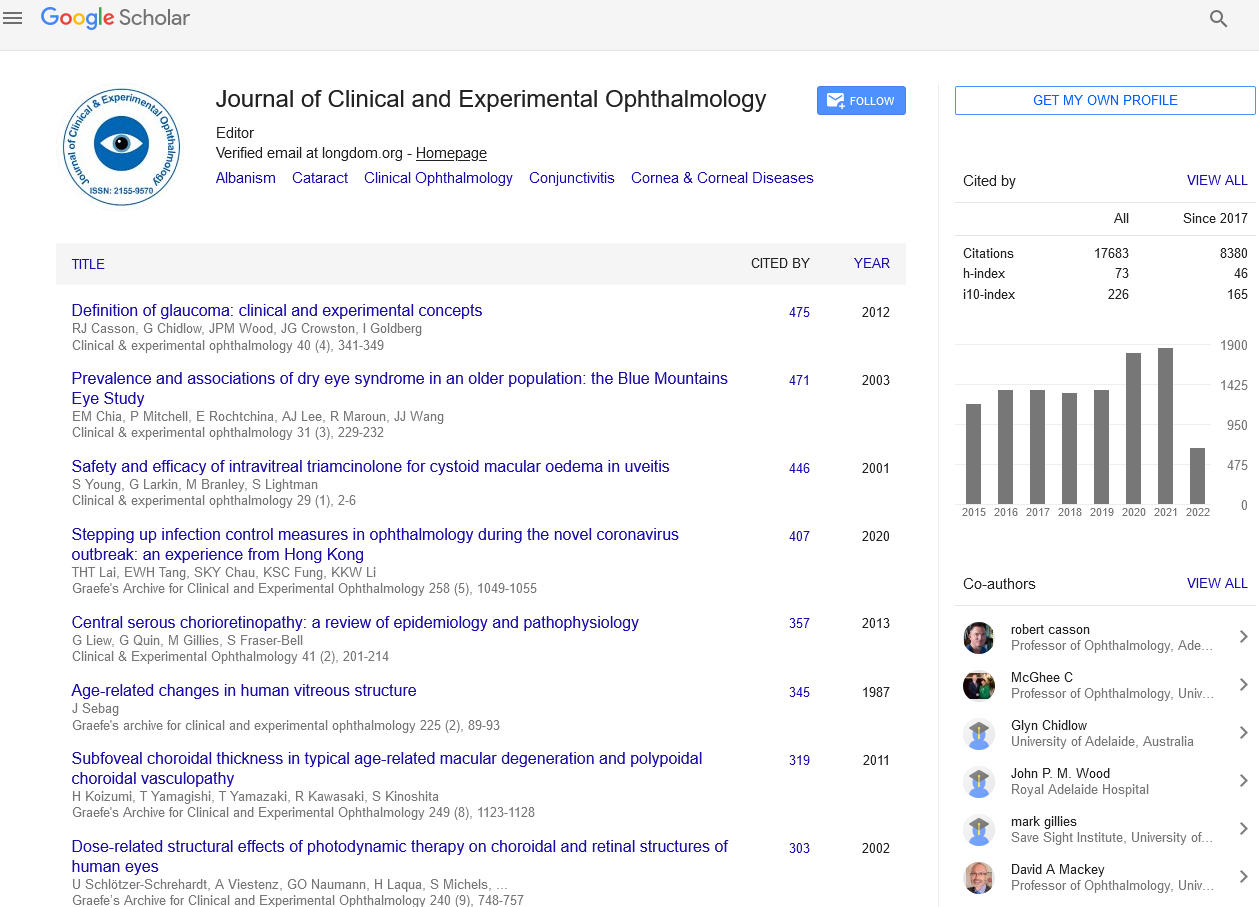Sort publications by the TITLE column
The height and width of the screenshot is (907, 1259).
point(88,264)
